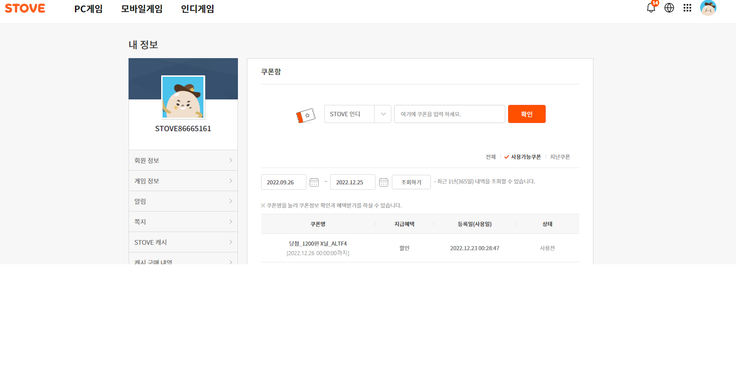
Task: Select the 사용가능쿠폰 filter
Action: 522,157
